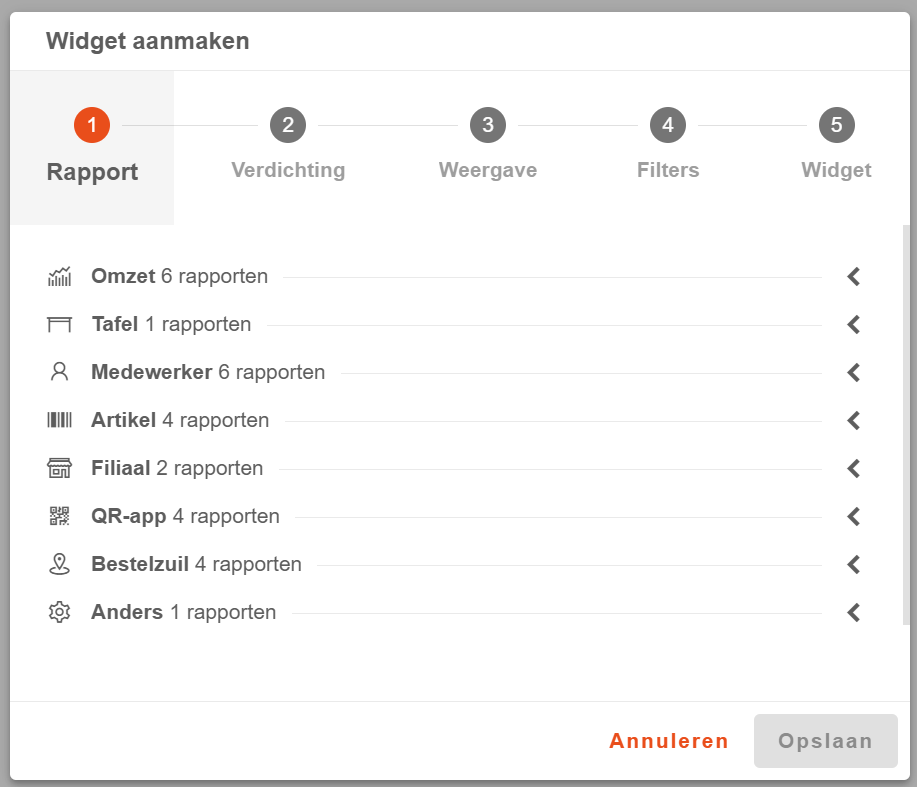Expand the Omzet reports chevron

(x=853, y=277)
